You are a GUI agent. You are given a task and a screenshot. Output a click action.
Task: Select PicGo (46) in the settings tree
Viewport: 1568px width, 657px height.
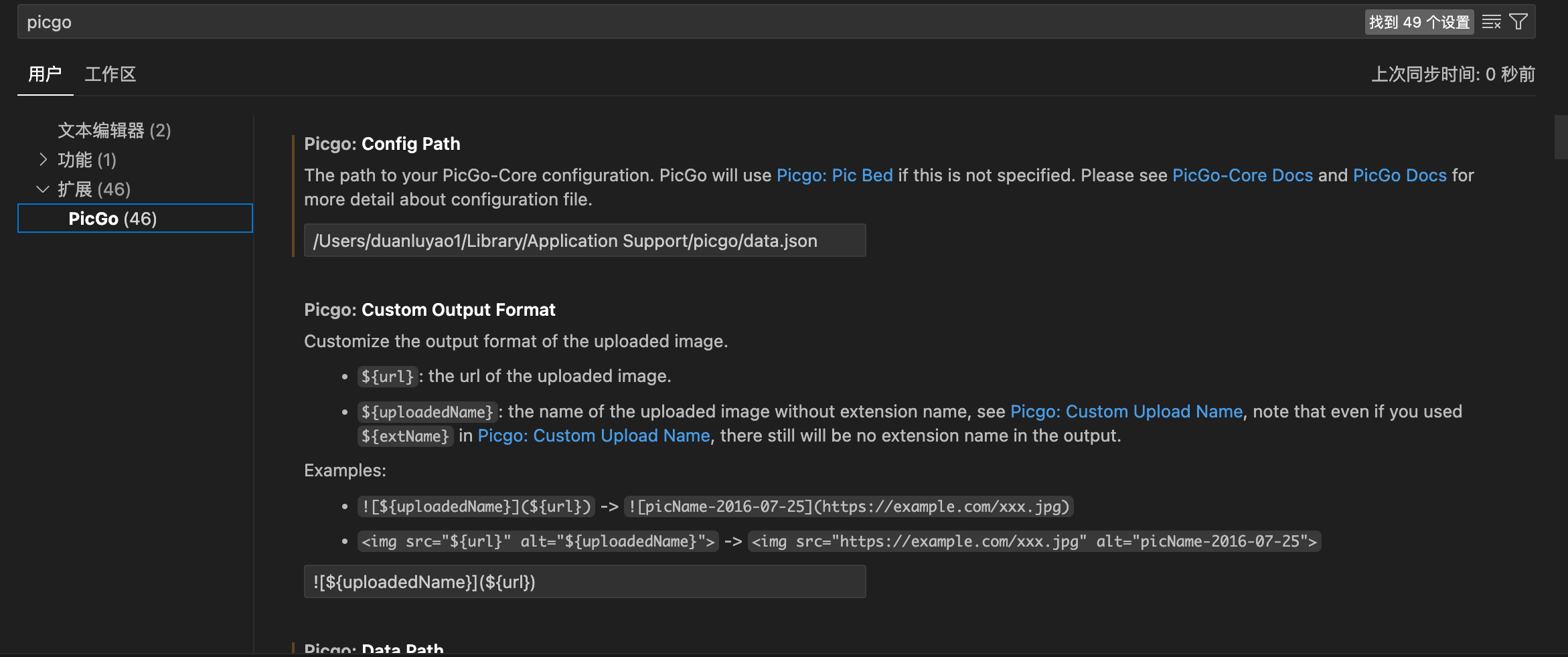tap(112, 219)
